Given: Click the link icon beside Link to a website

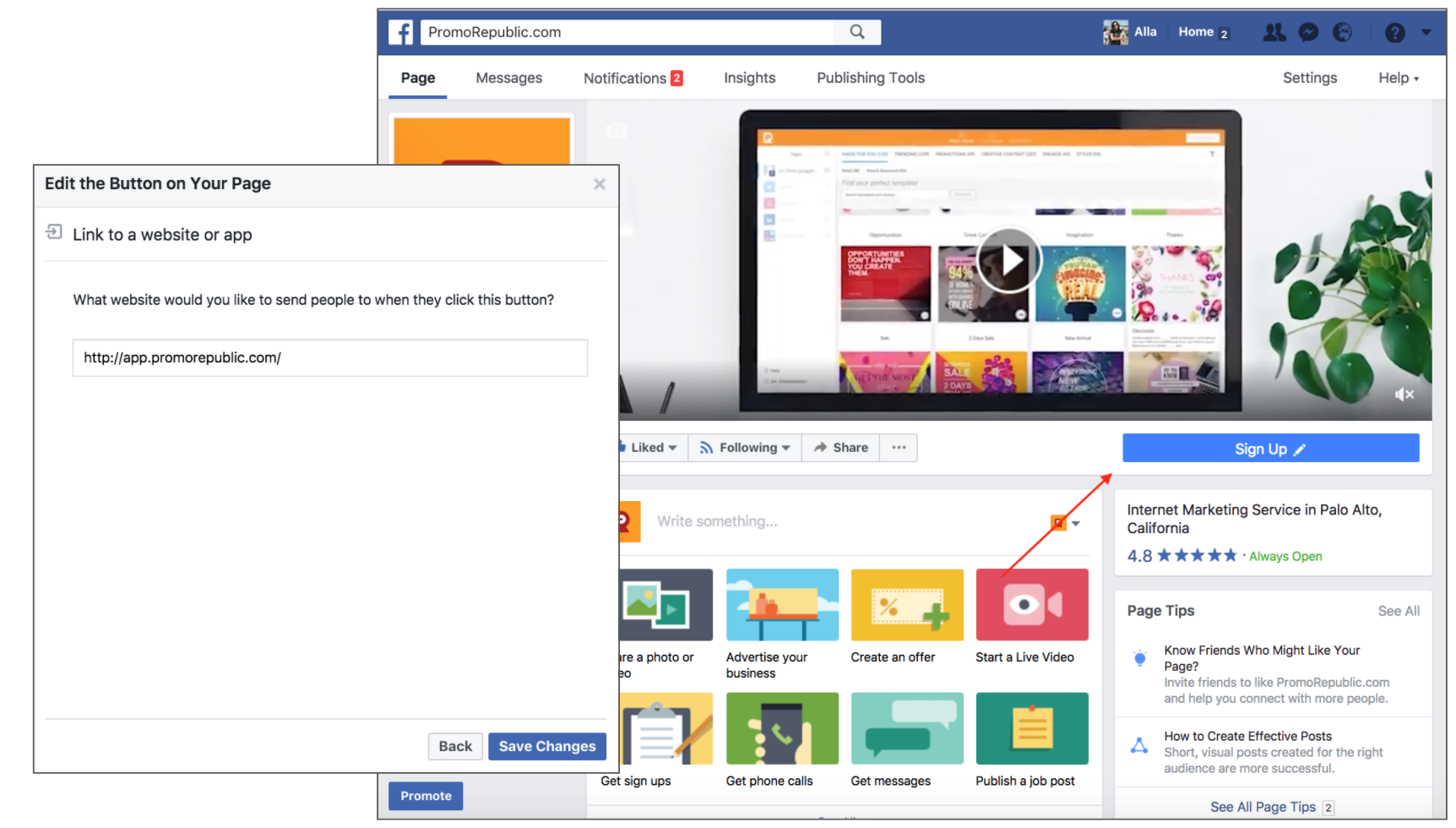Looking at the screenshot, I should coord(54,232).
